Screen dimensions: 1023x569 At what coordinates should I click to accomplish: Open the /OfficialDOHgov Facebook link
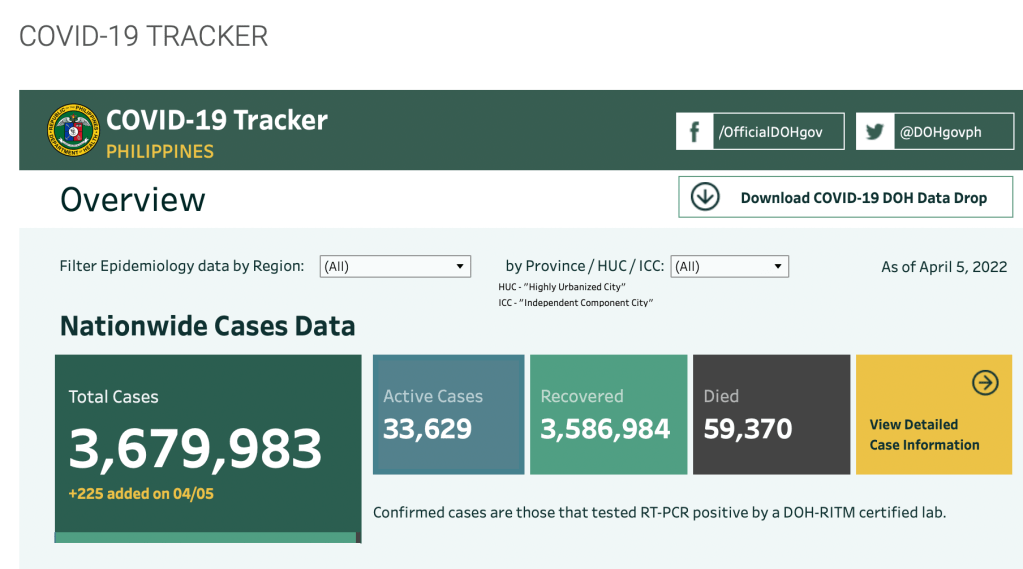[x=770, y=132]
